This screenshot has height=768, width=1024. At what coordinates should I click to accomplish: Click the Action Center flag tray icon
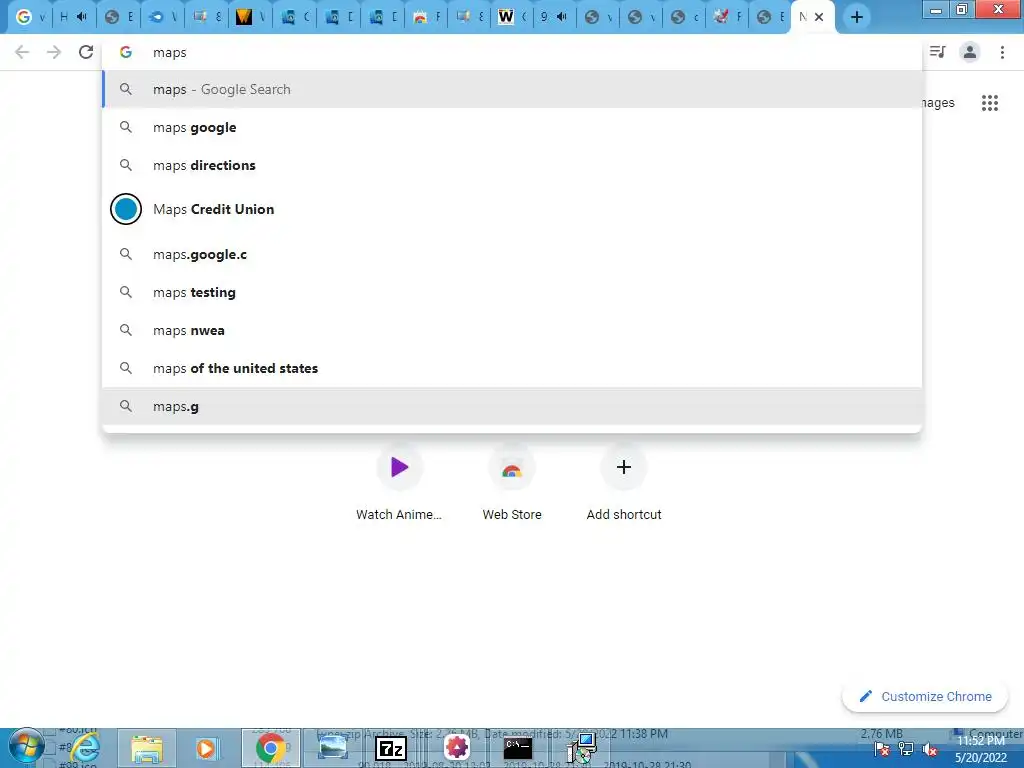(882, 749)
